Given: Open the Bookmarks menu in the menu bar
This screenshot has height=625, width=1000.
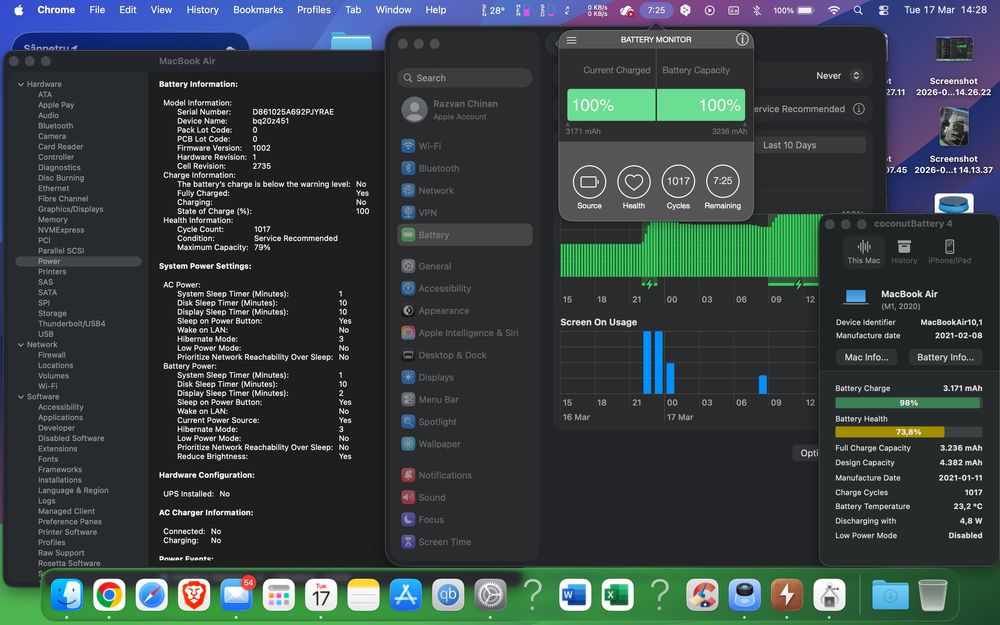Looking at the screenshot, I should [258, 10].
